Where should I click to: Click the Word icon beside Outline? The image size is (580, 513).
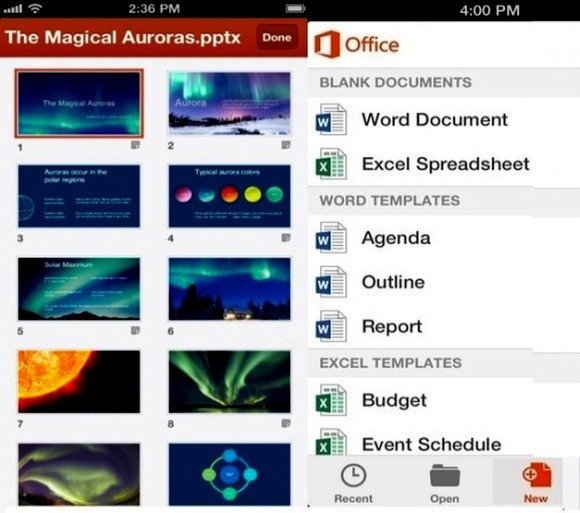point(331,282)
